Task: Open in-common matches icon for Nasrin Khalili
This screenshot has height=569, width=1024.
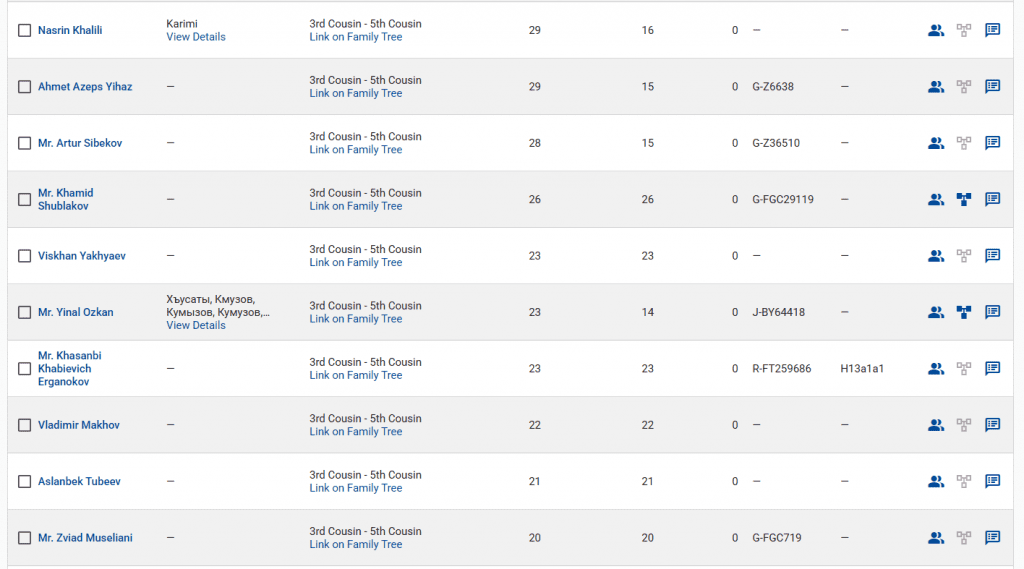Action: [935, 30]
